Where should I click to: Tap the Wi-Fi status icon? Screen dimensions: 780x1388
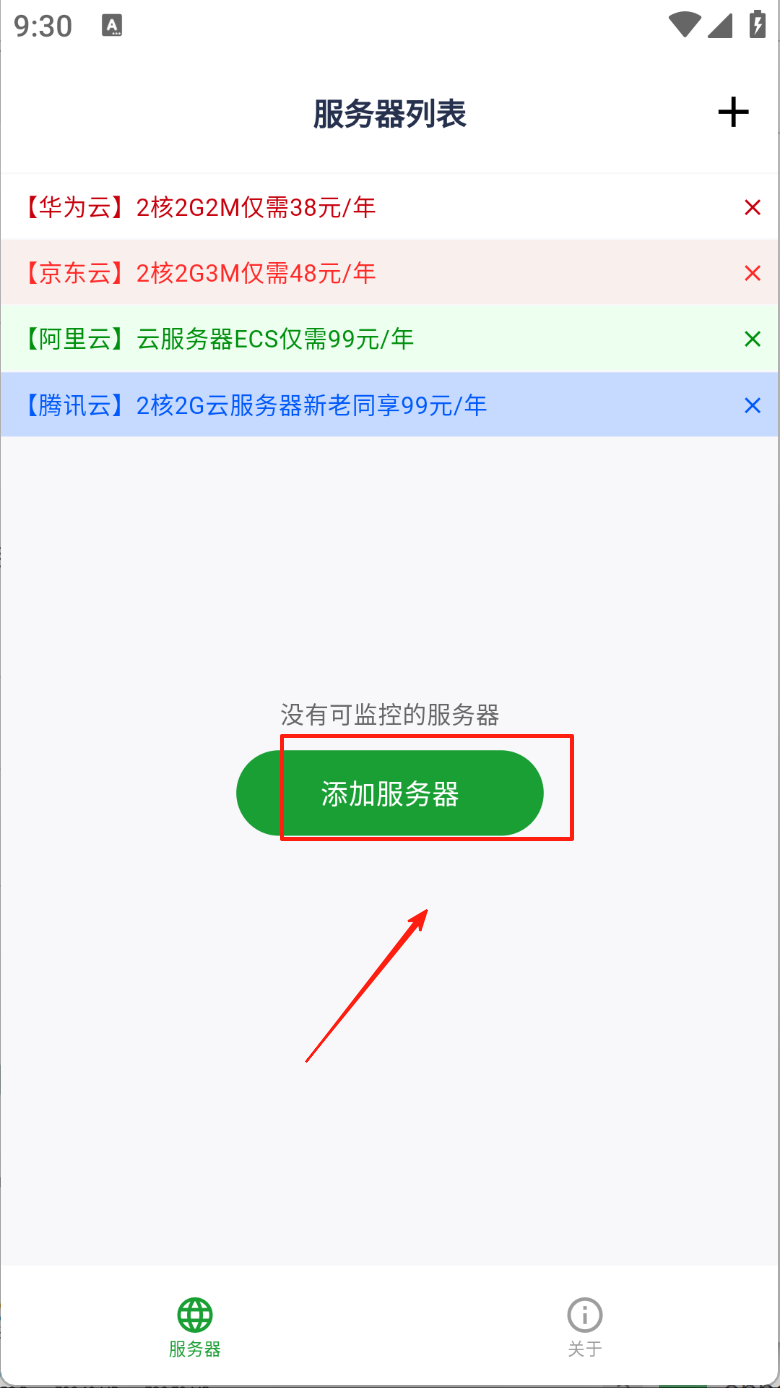[685, 25]
